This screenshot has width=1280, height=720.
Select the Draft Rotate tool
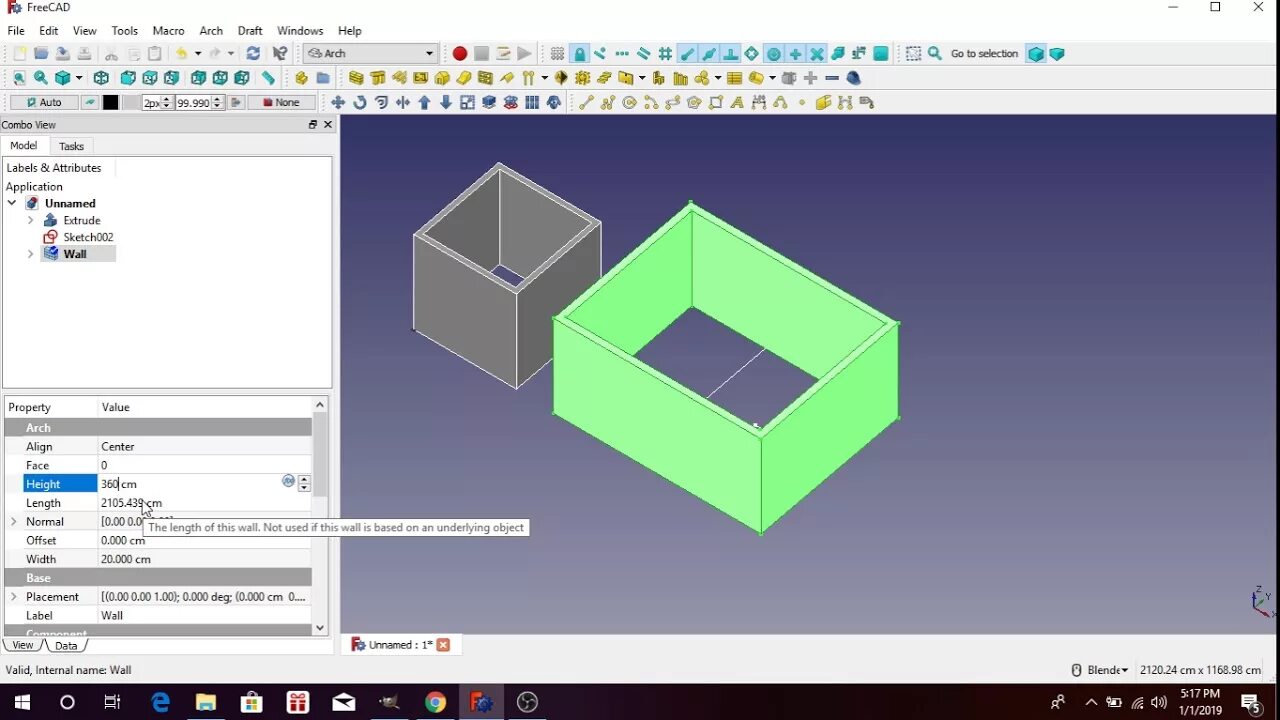pos(360,102)
